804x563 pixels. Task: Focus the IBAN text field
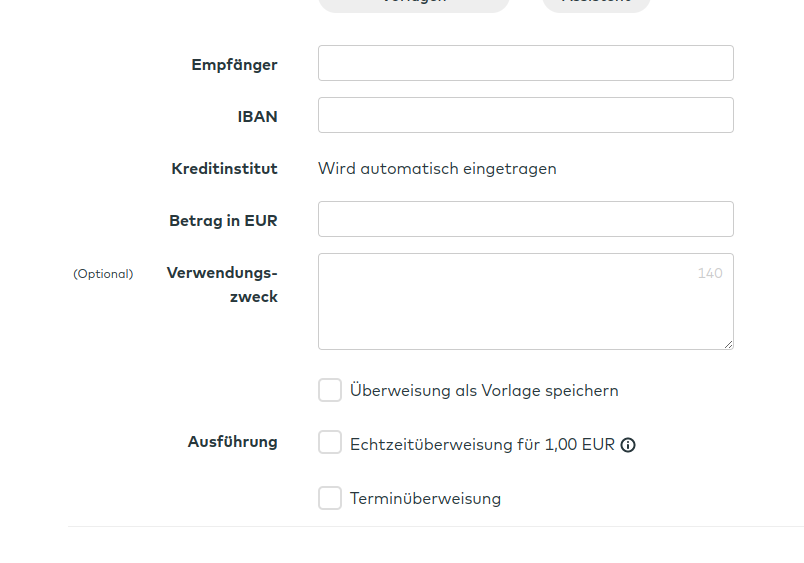click(x=525, y=115)
